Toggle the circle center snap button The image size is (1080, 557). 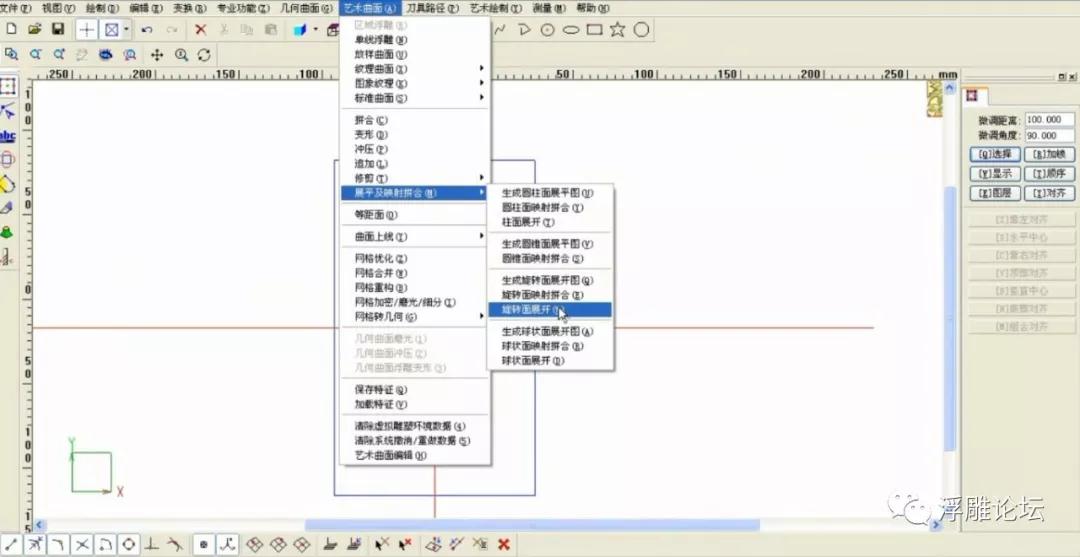128,545
